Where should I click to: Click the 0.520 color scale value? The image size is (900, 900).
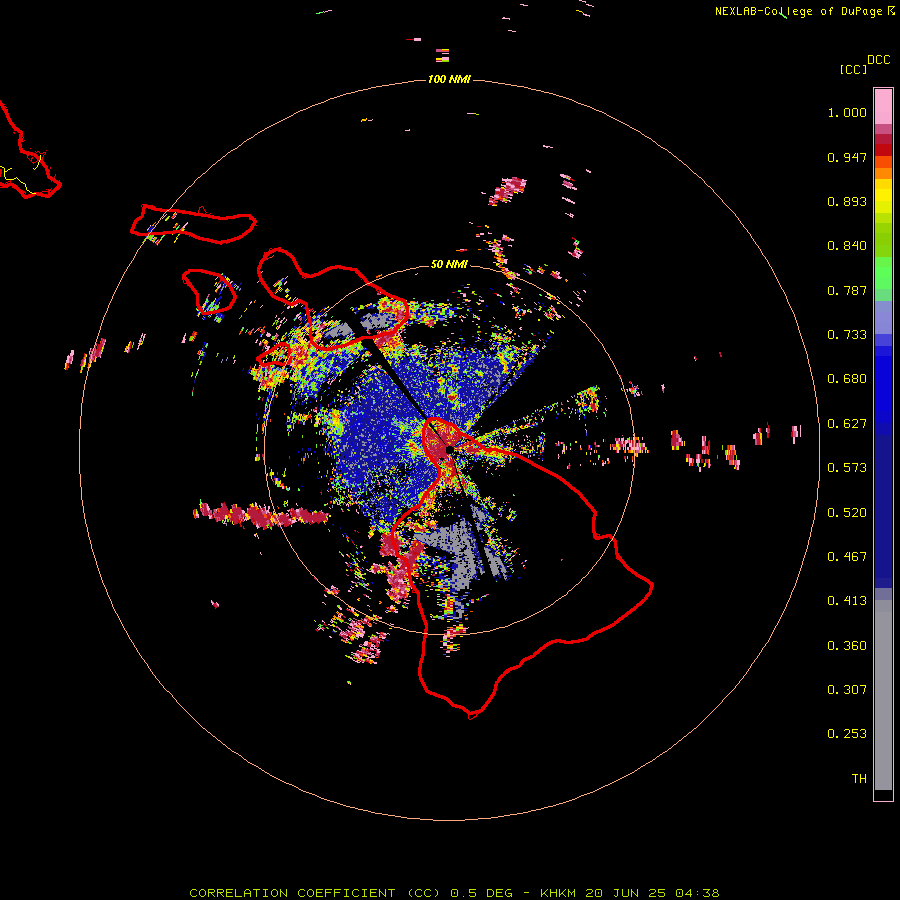pyautogui.click(x=847, y=513)
